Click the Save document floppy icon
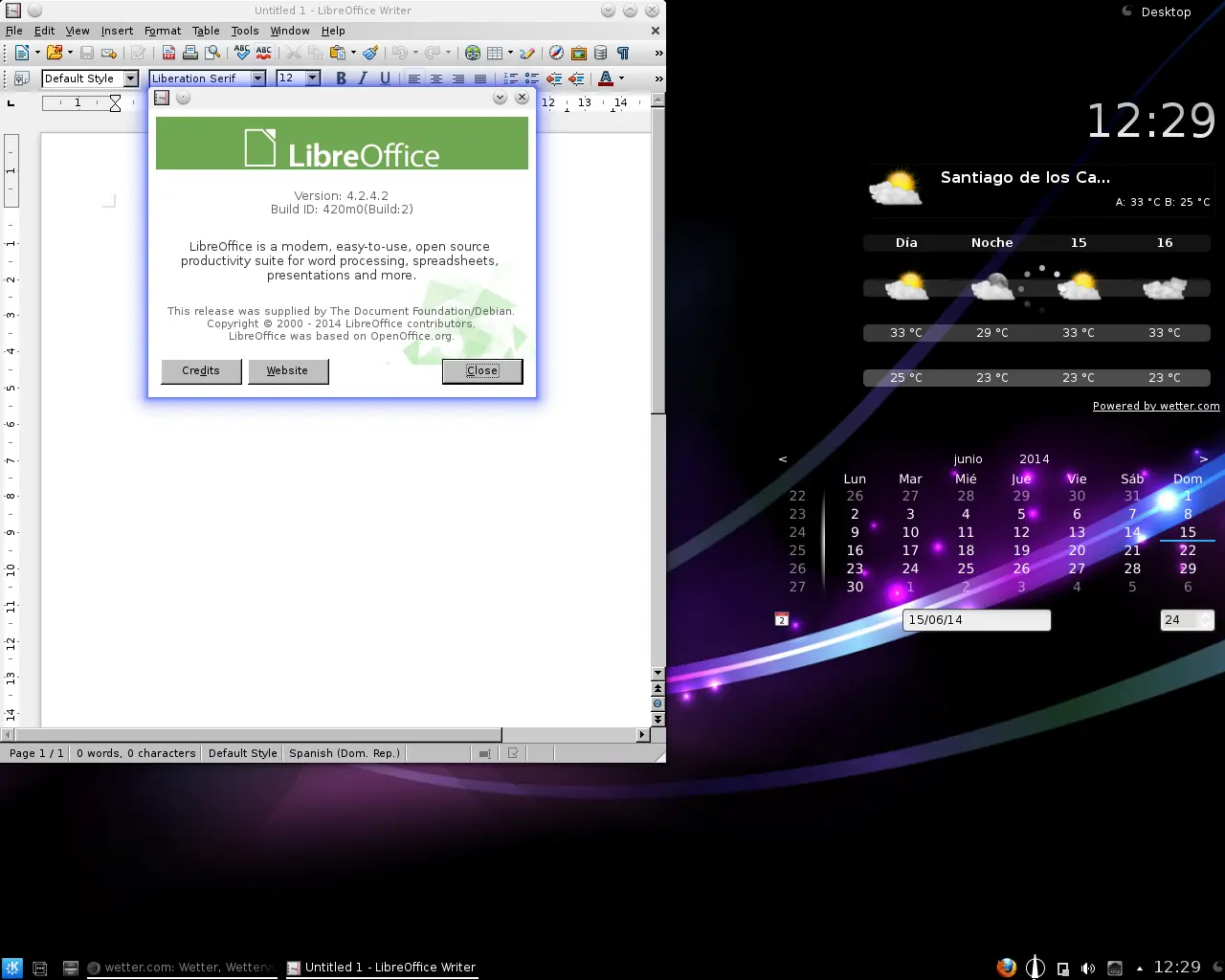This screenshot has height=980, width=1225. (87, 53)
